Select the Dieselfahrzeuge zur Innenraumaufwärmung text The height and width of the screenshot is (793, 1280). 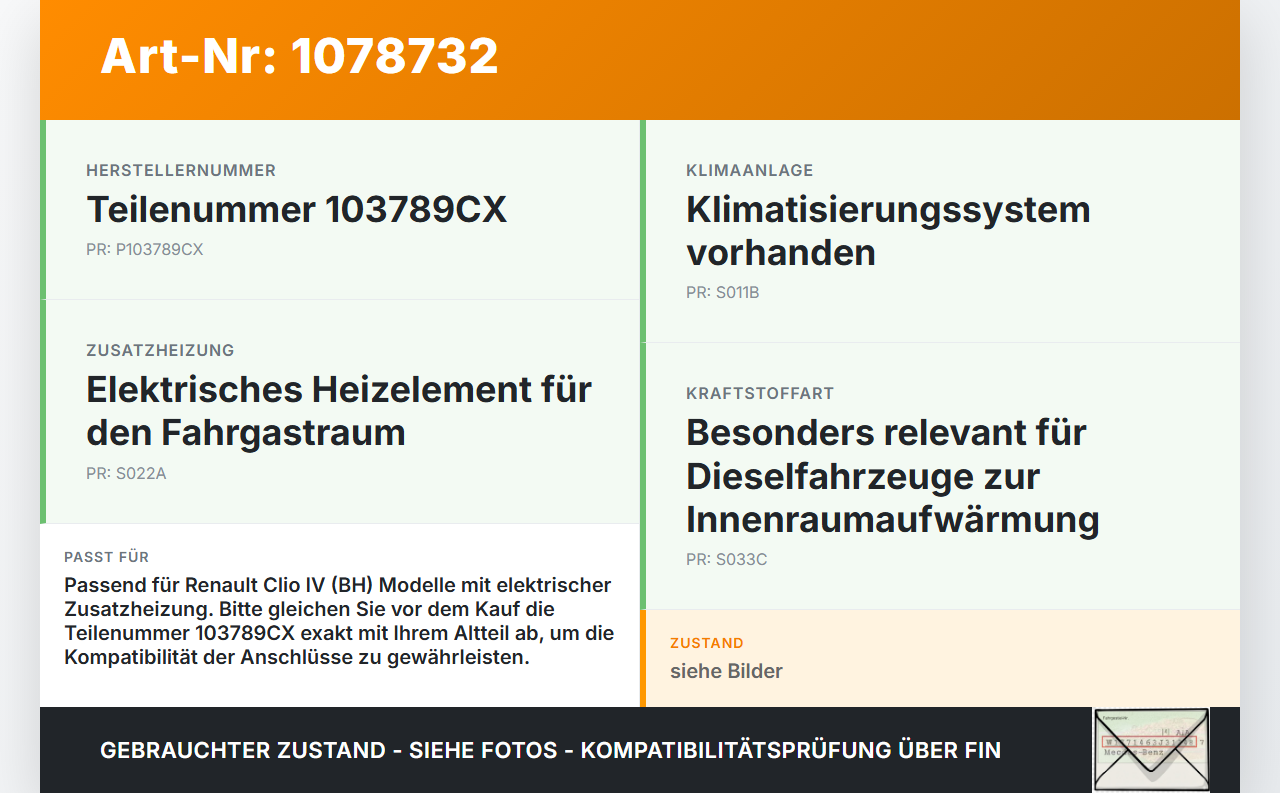(x=893, y=476)
